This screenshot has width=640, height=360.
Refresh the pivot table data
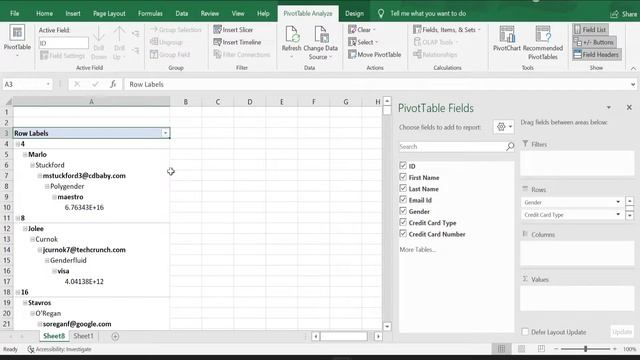(291, 42)
